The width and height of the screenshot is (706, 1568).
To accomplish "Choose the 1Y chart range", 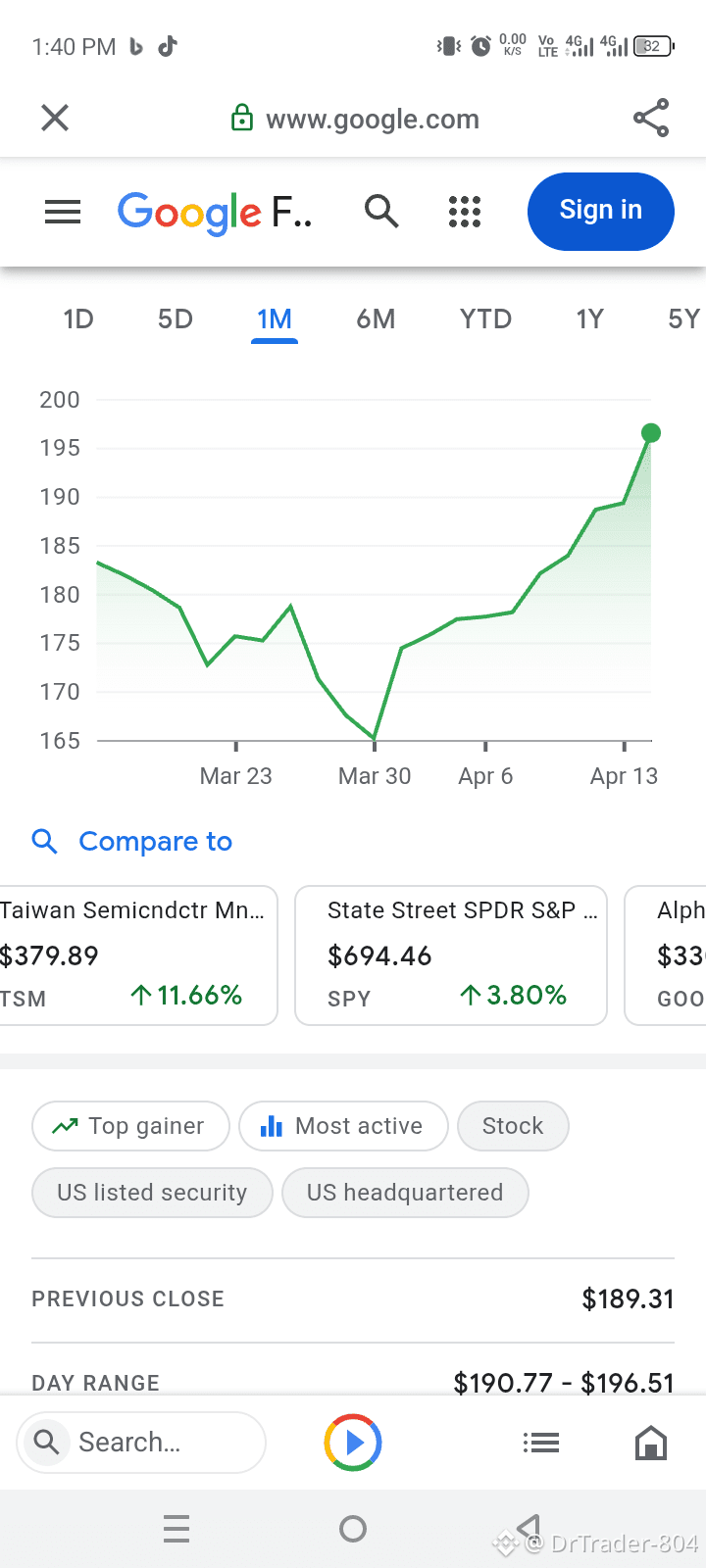I will [x=589, y=319].
